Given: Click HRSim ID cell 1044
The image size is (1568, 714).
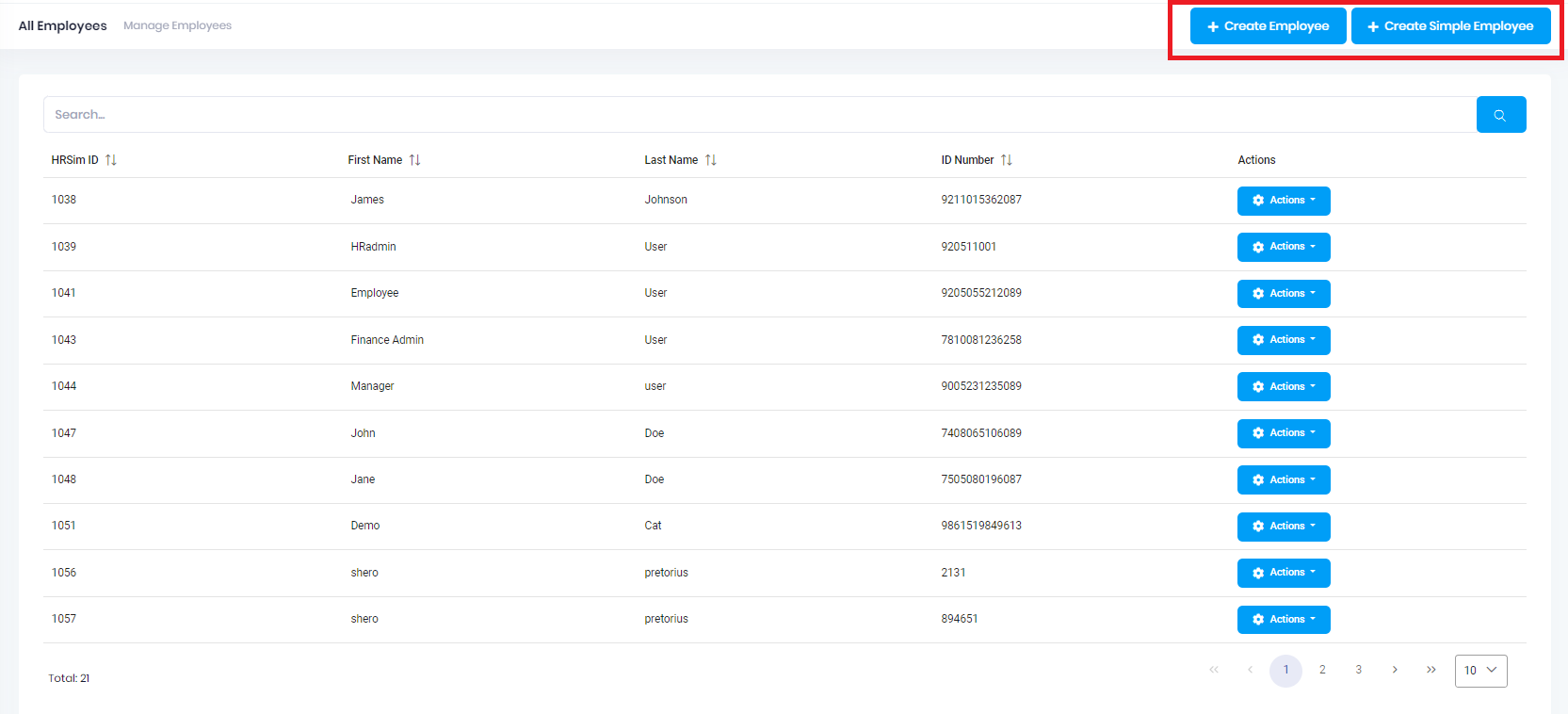Looking at the screenshot, I should click(64, 386).
